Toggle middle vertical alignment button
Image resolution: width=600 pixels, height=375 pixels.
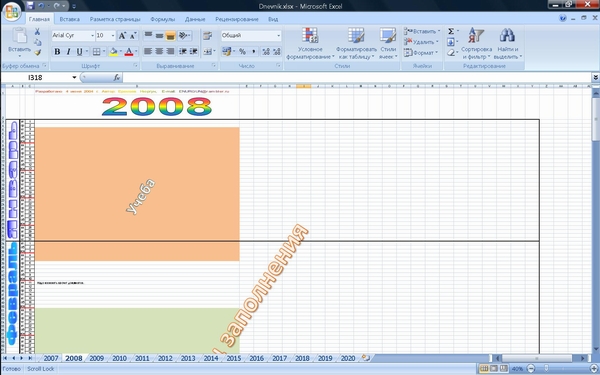coord(159,36)
